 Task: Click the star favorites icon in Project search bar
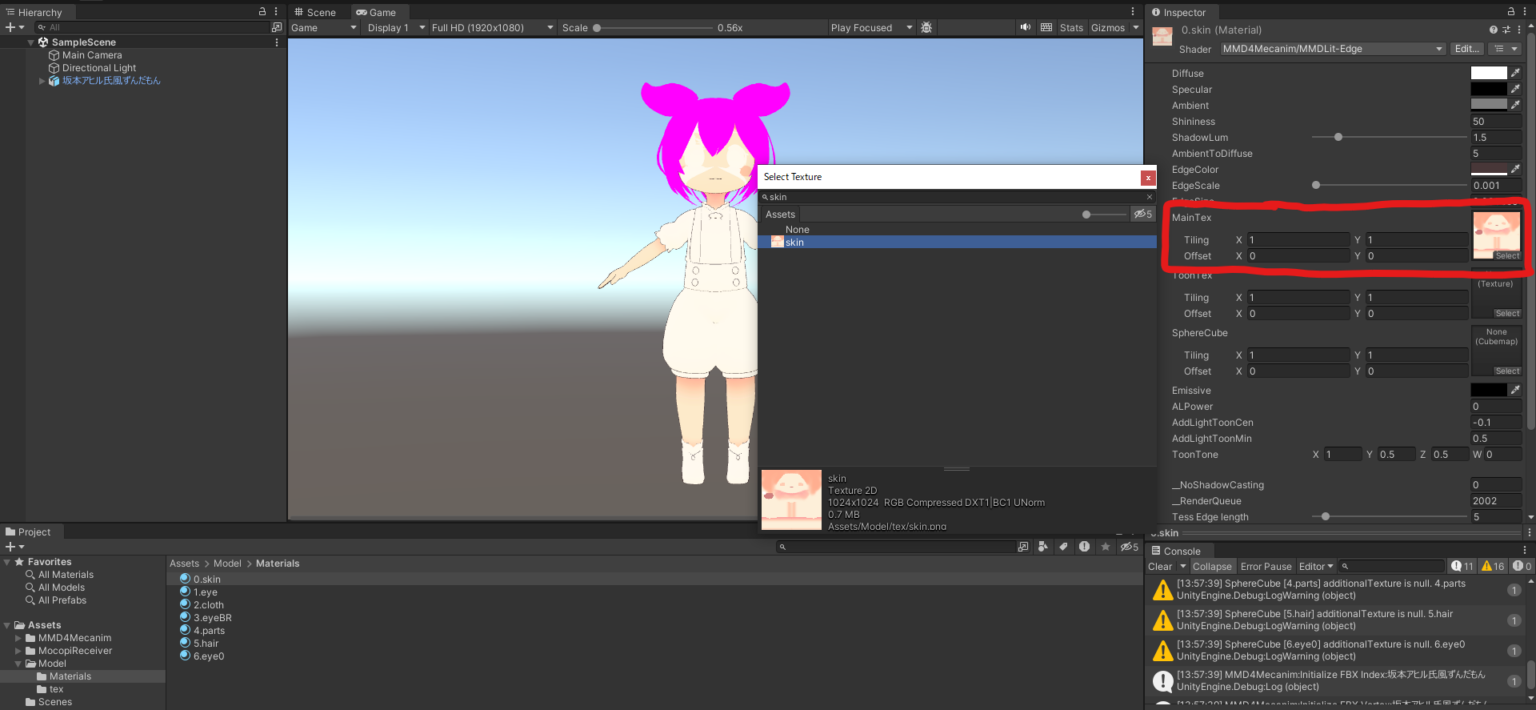(x=1106, y=546)
